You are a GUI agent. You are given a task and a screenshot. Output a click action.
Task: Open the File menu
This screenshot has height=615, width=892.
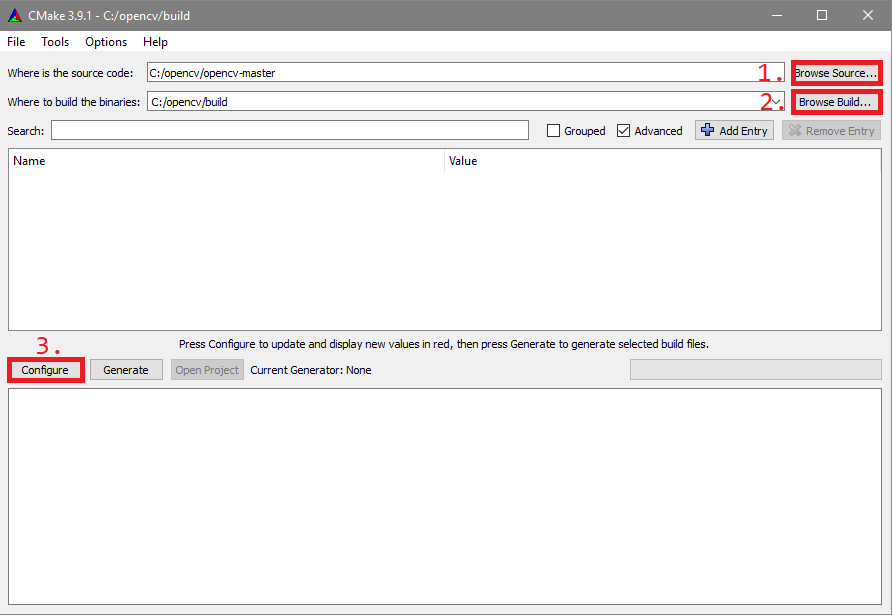(x=16, y=42)
